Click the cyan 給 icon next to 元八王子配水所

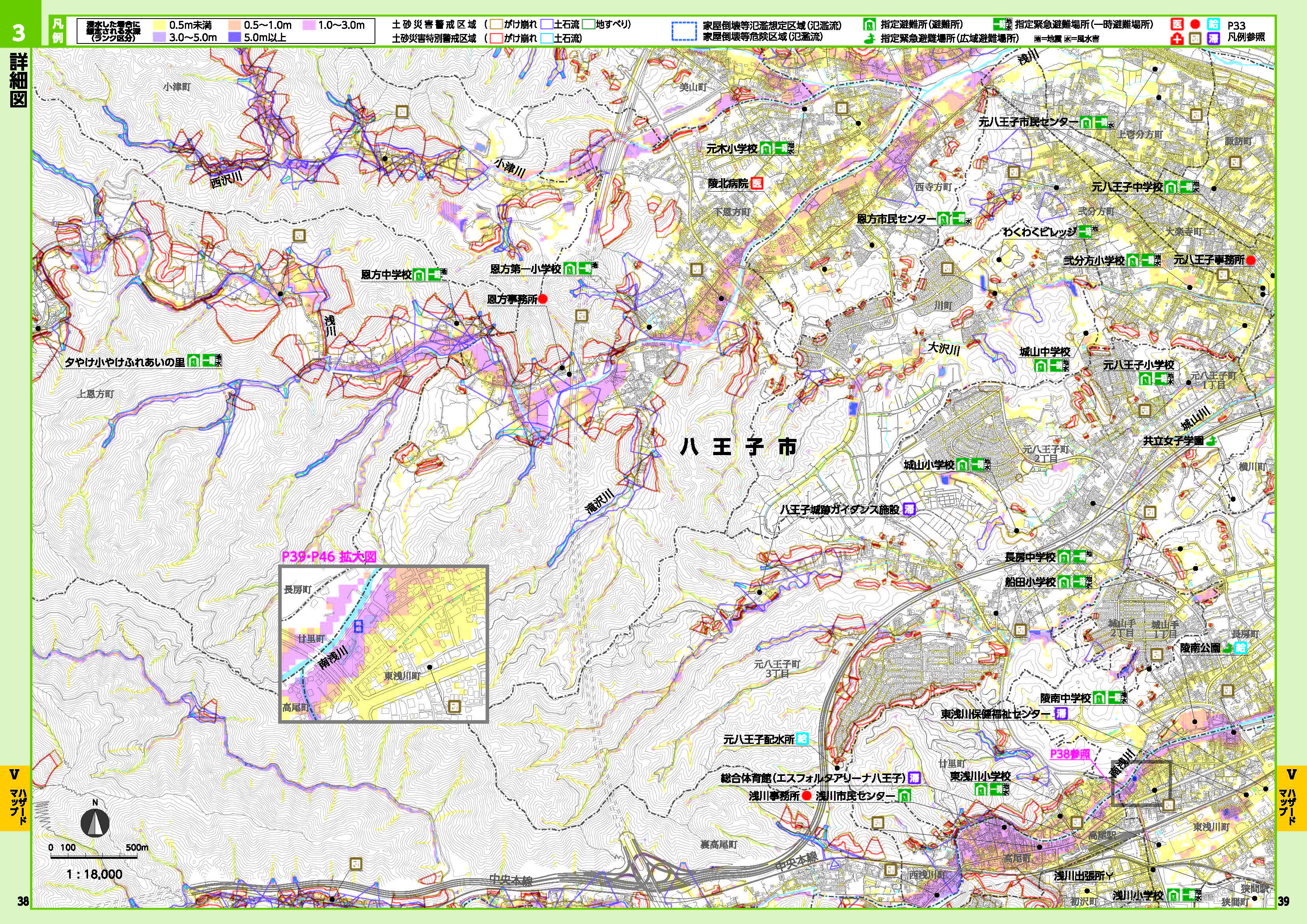coord(802,740)
